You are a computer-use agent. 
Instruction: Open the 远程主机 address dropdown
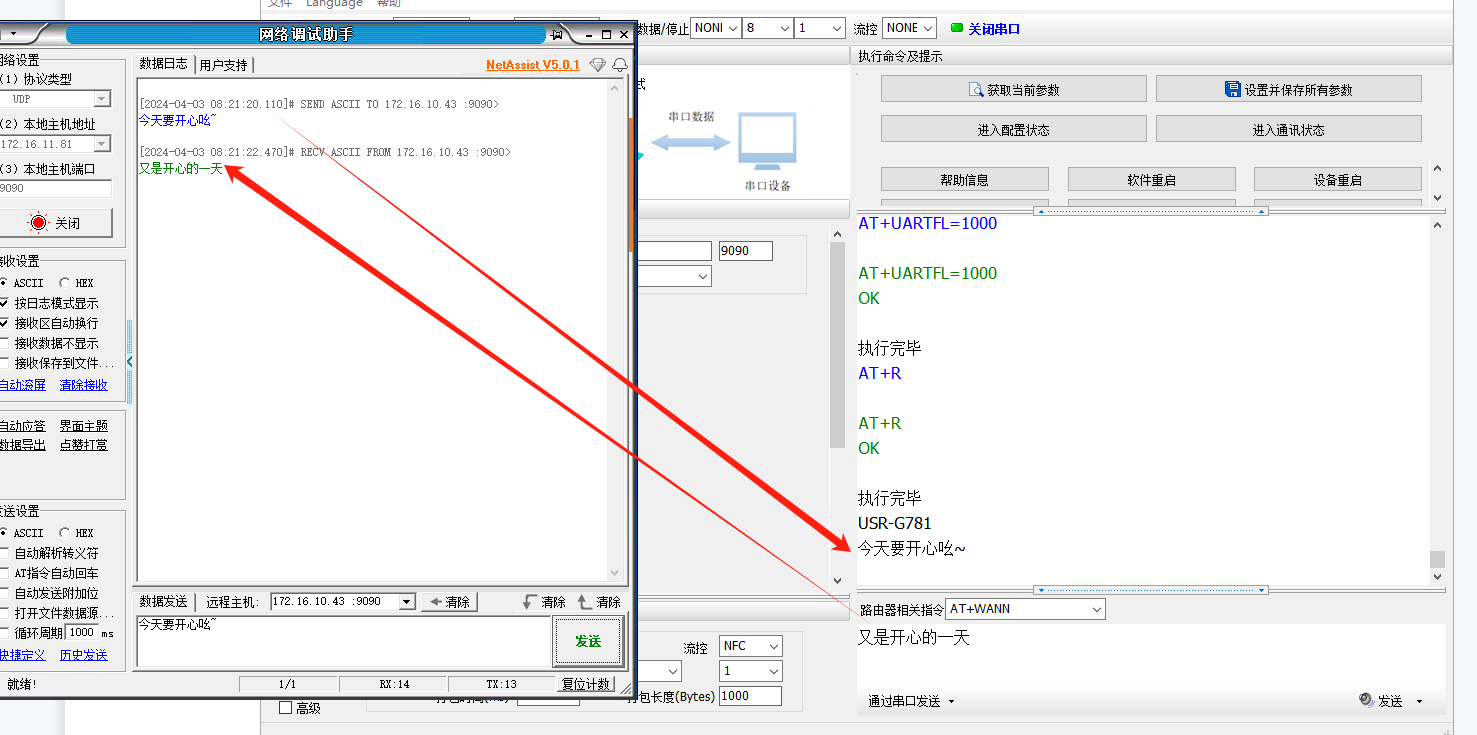click(406, 602)
